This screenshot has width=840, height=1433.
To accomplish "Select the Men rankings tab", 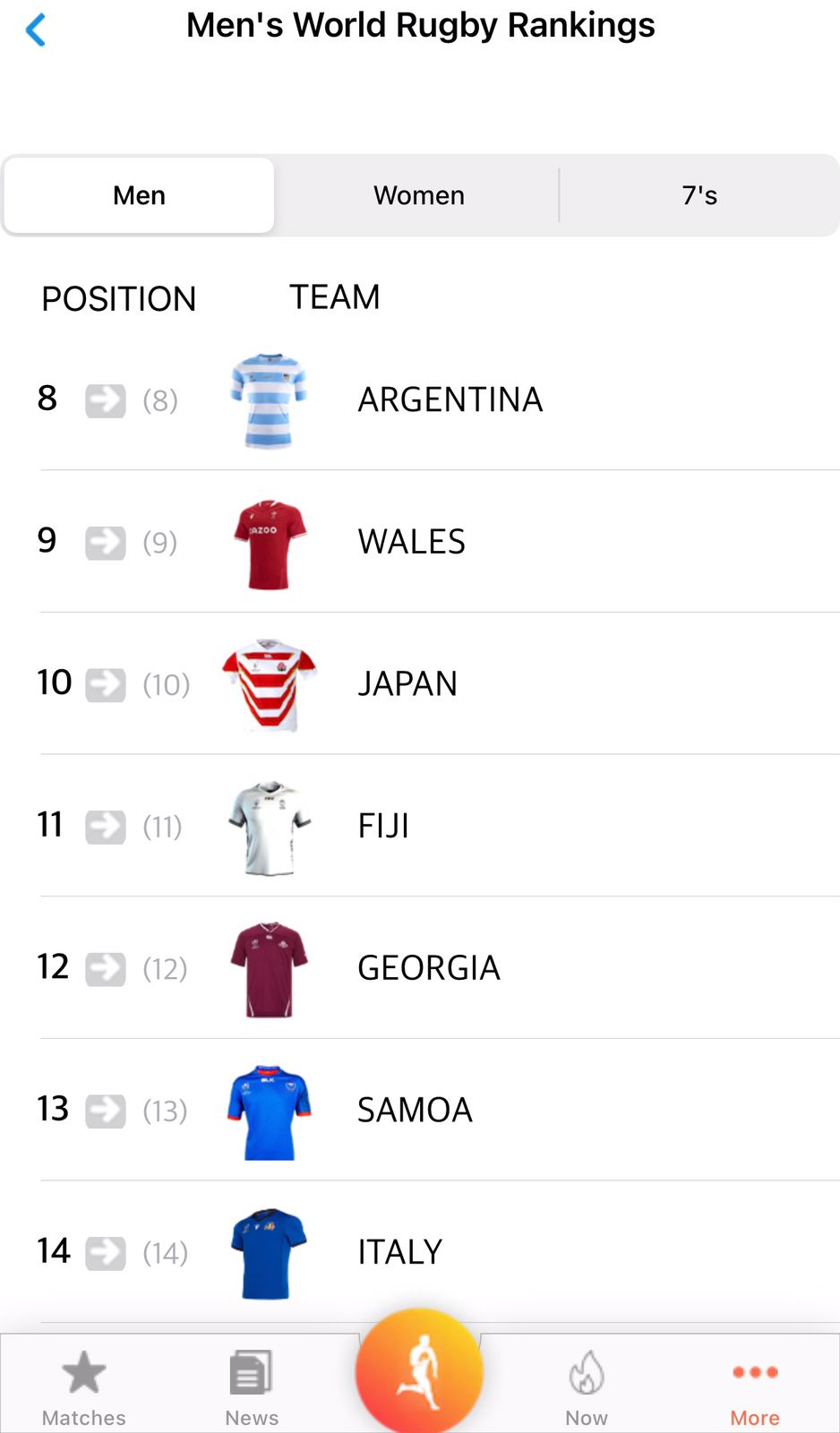I will point(140,195).
